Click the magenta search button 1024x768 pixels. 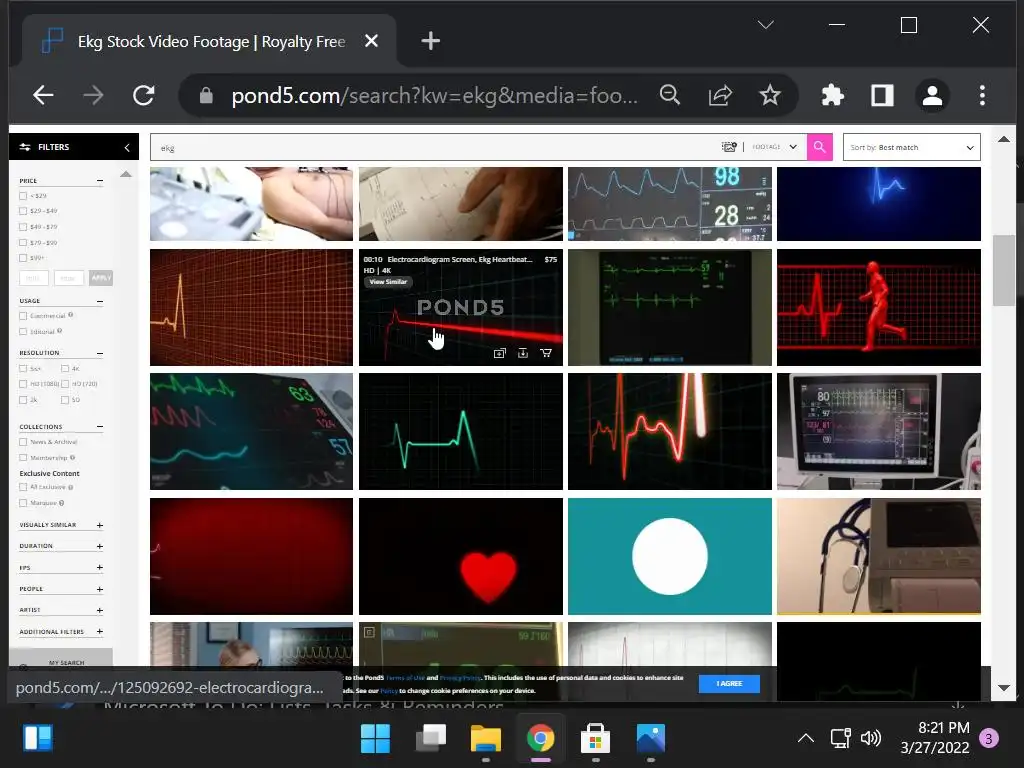(x=820, y=147)
